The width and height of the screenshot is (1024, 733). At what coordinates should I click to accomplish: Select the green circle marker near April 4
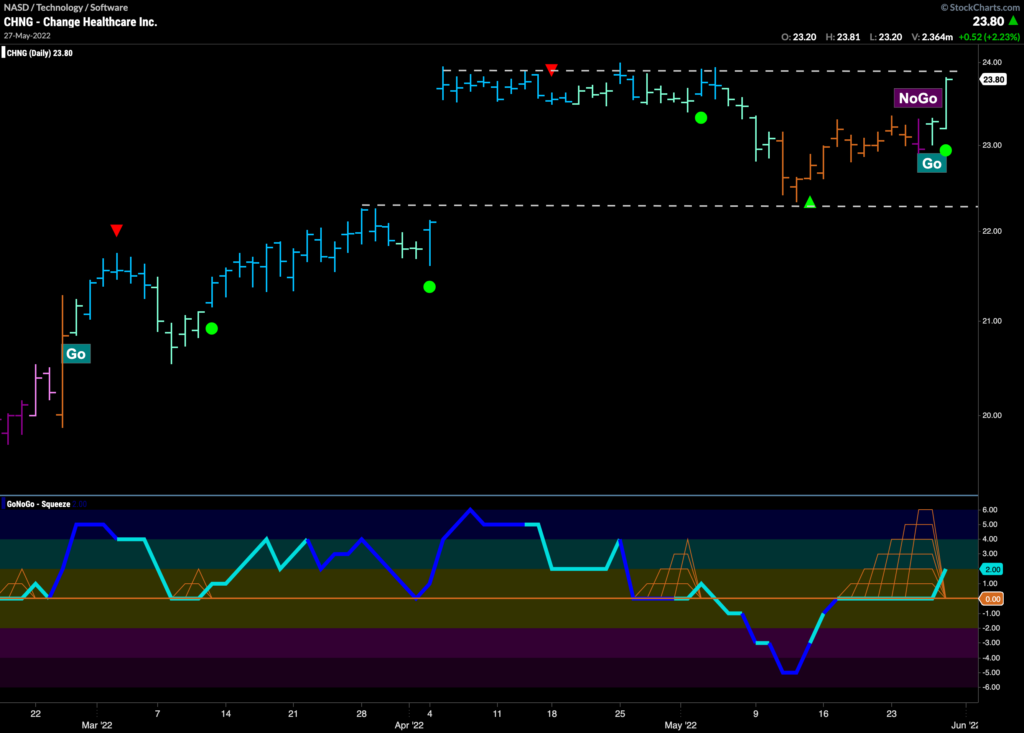click(x=429, y=287)
